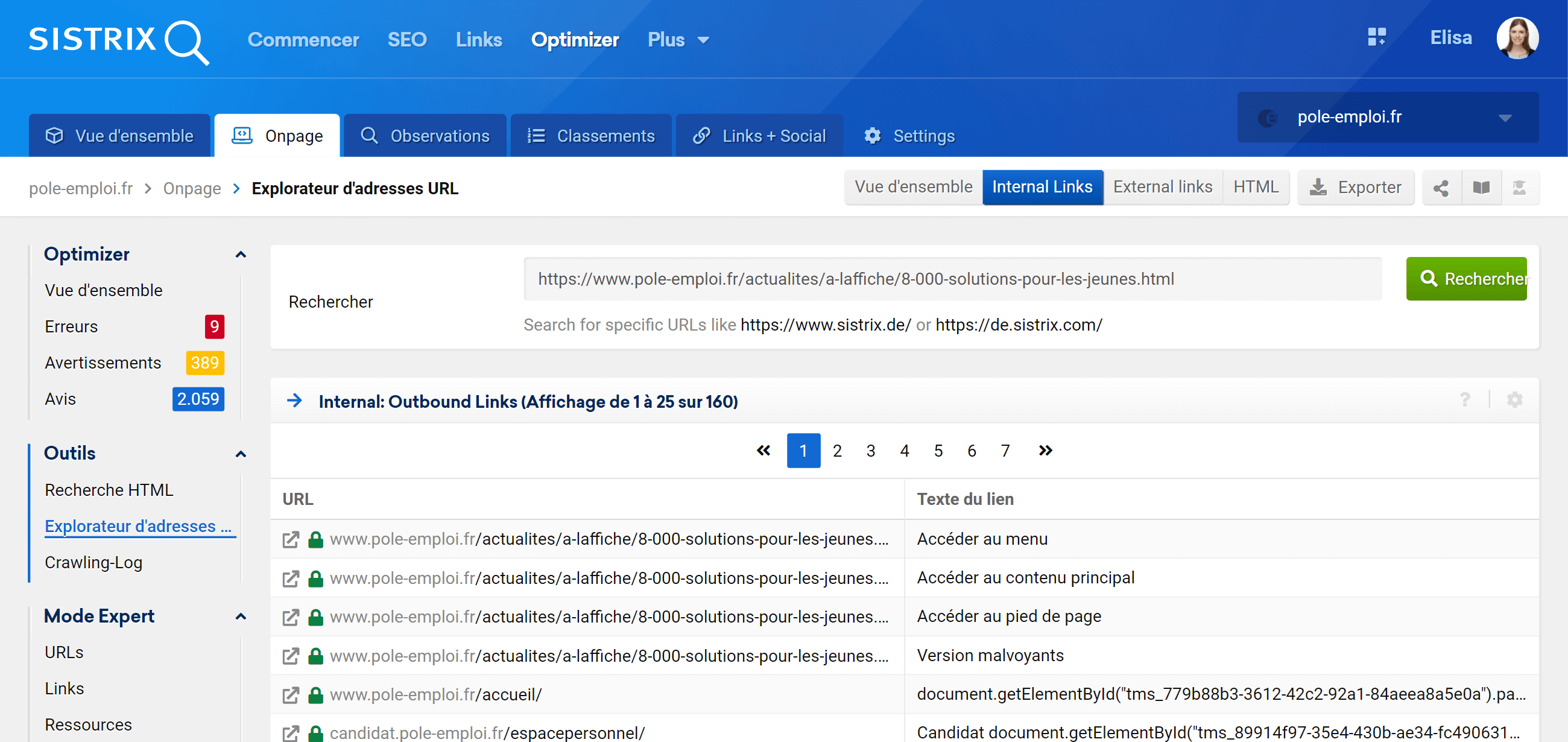1568x742 pixels.
Task: Click the Exporter download button
Action: pos(1356,188)
